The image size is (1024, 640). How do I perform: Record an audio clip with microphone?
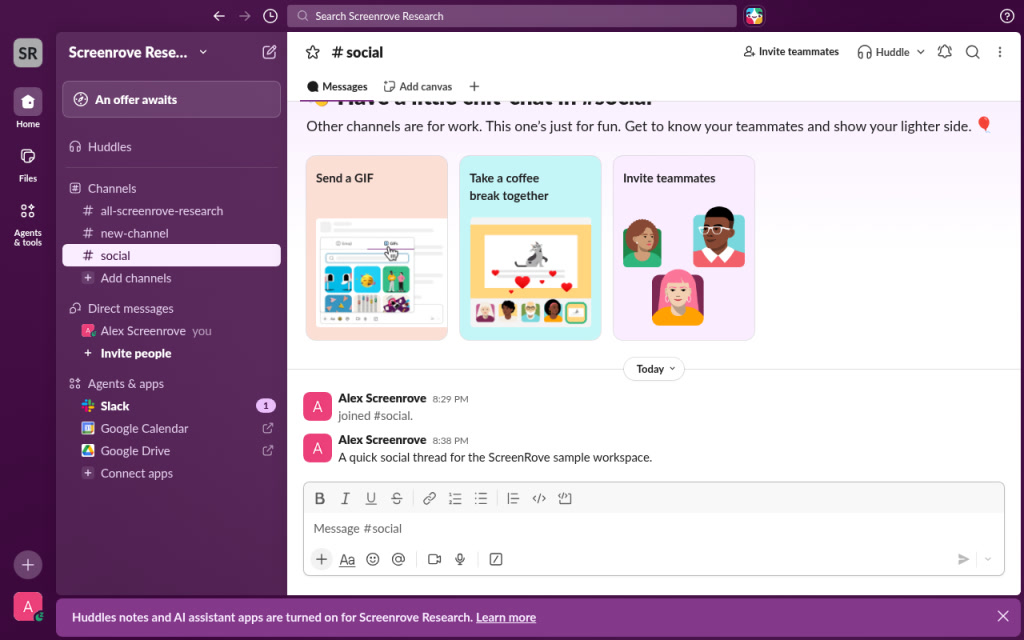460,560
